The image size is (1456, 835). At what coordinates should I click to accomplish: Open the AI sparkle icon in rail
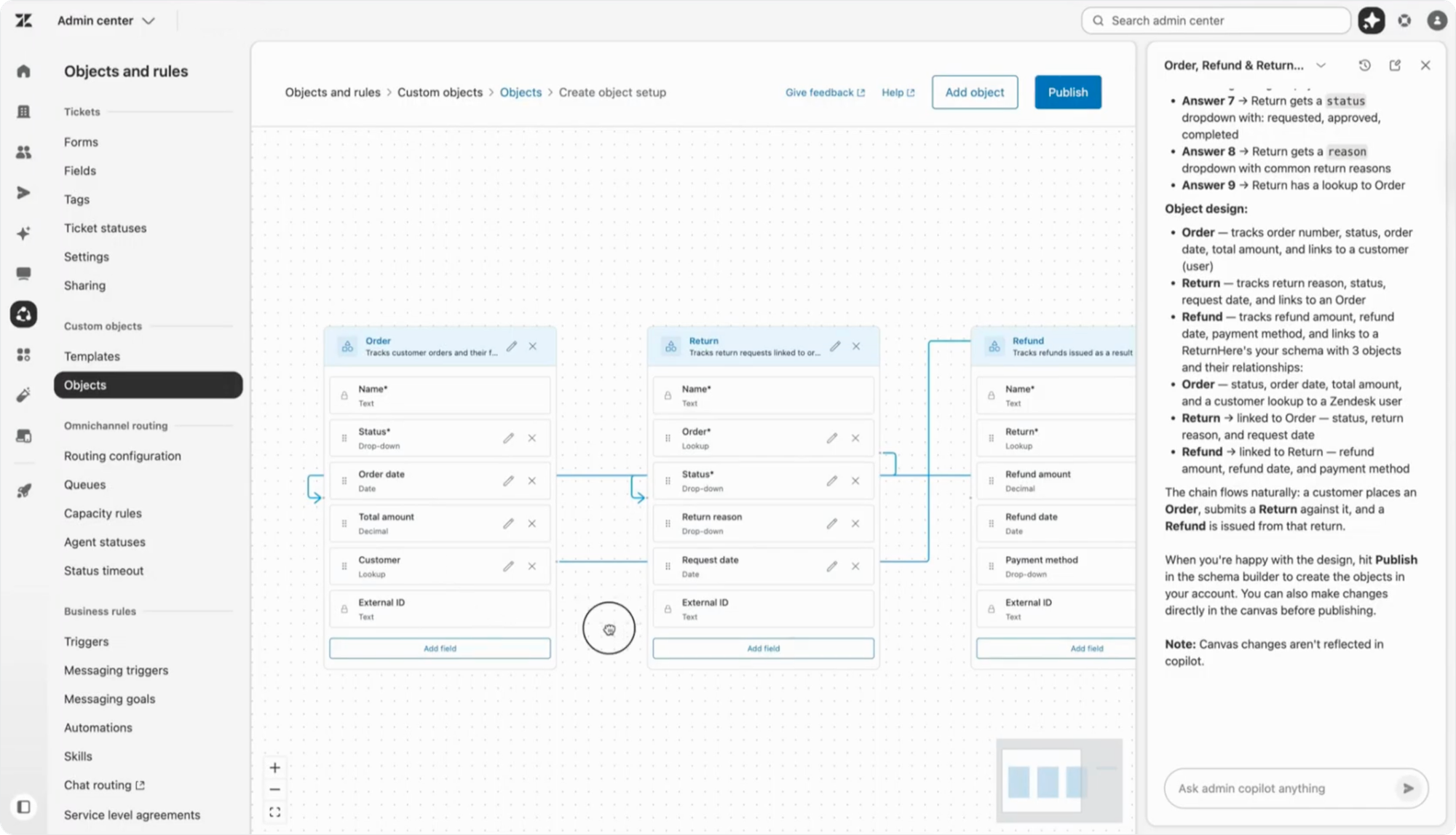[23, 234]
